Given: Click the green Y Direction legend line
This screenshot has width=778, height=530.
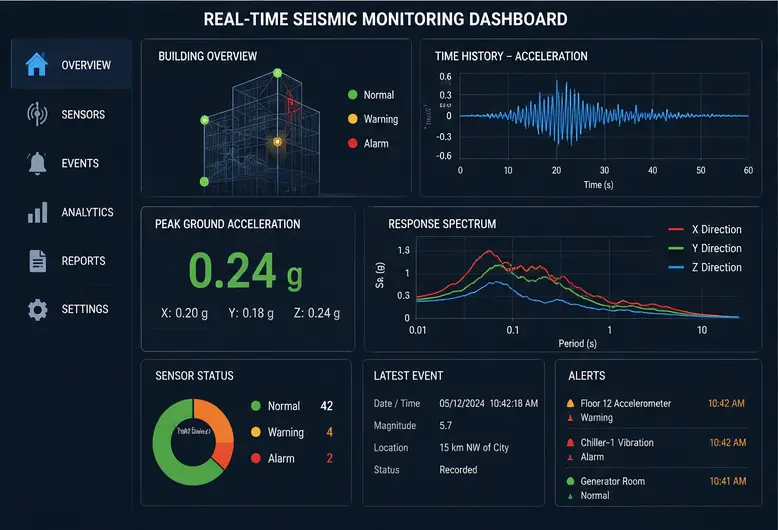Looking at the screenshot, I should (x=676, y=248).
